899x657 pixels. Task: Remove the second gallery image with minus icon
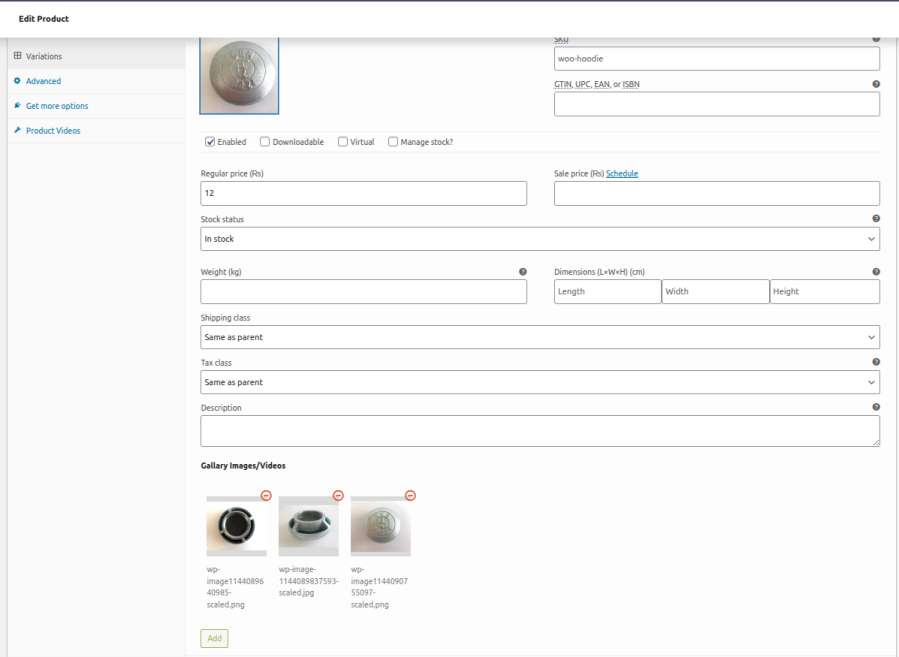[x=338, y=496]
